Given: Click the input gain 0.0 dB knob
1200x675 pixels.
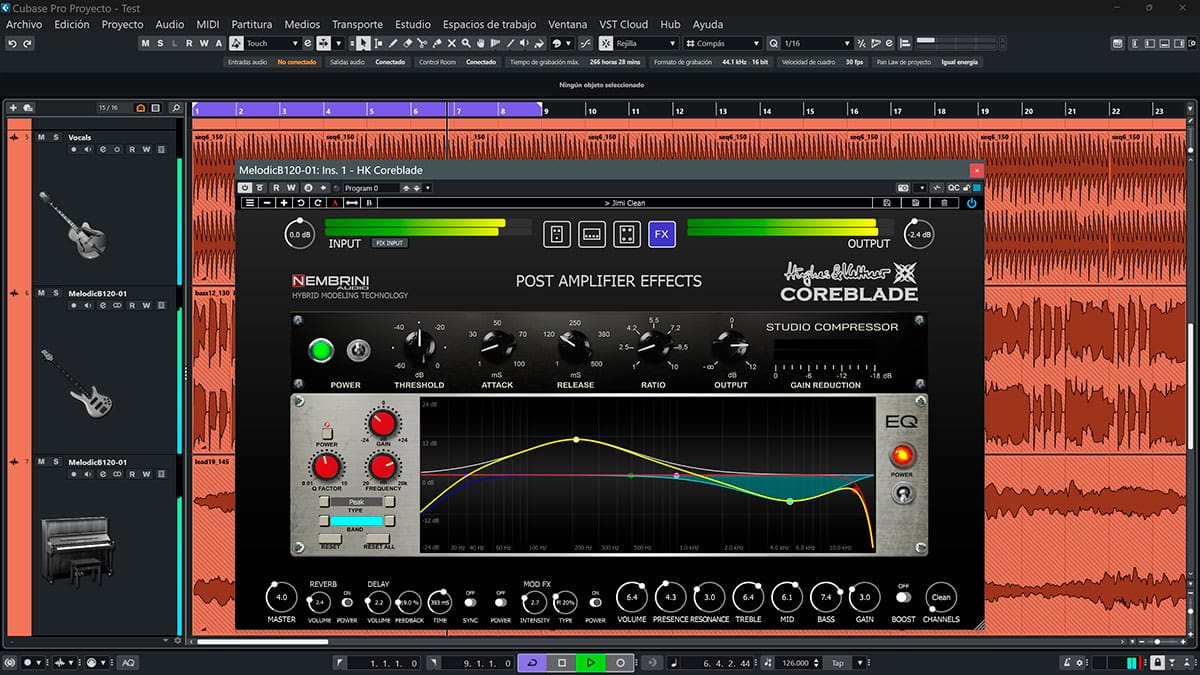Looking at the screenshot, I should (x=299, y=234).
